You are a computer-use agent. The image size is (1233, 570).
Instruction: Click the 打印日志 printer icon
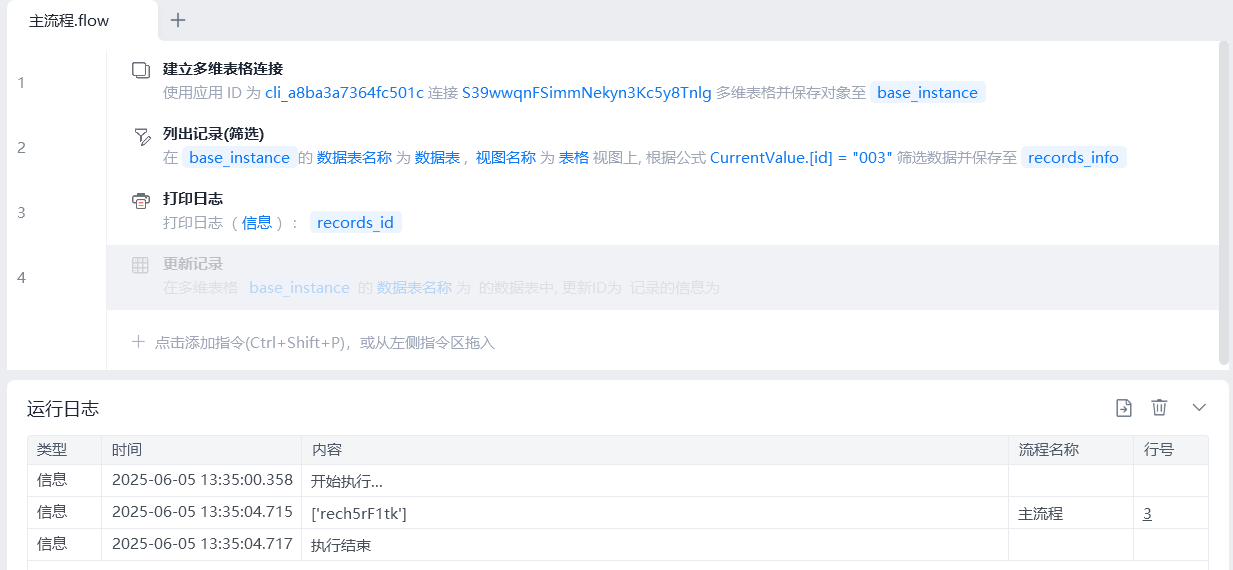pyautogui.click(x=141, y=200)
